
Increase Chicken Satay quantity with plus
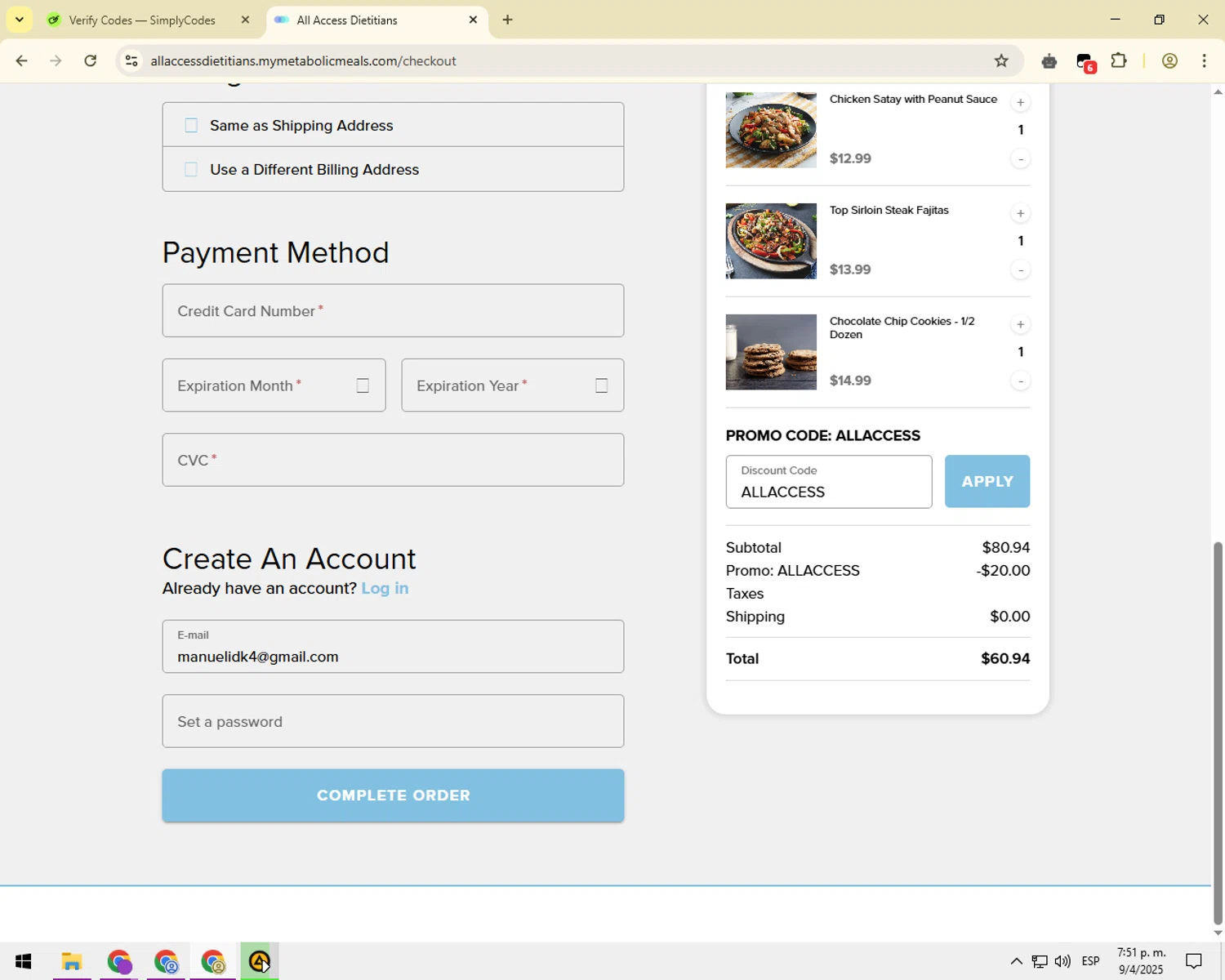pos(1020,102)
